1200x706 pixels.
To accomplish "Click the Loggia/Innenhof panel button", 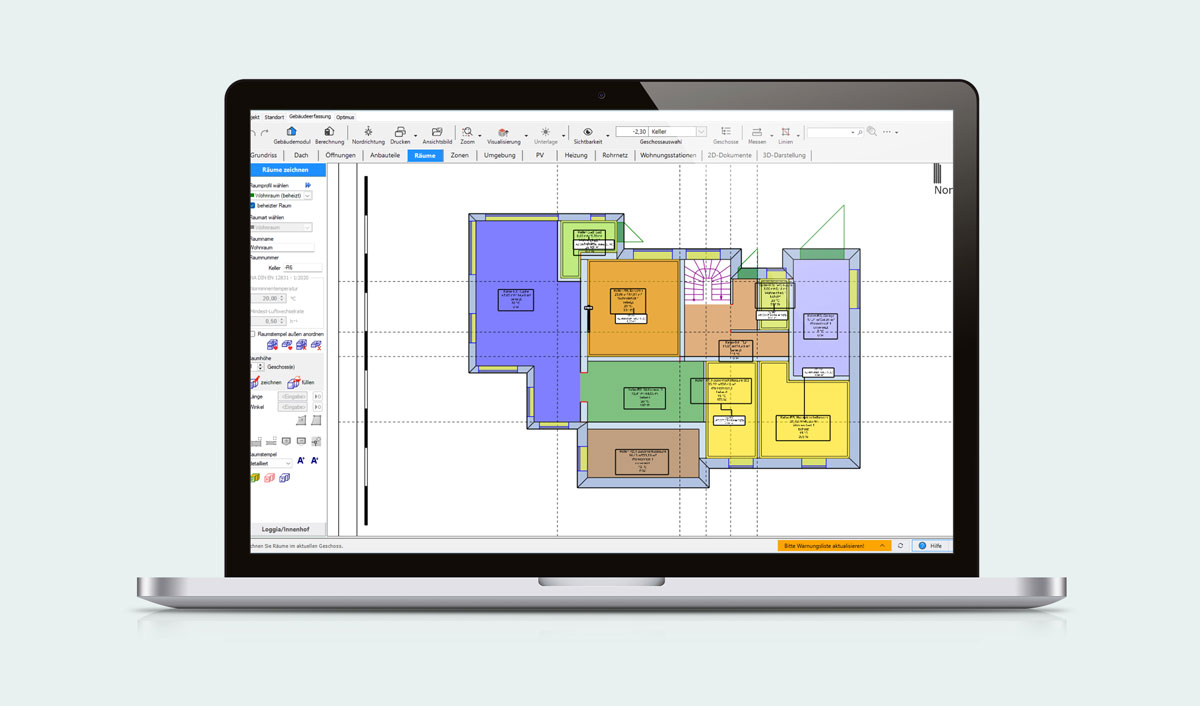I will [x=286, y=528].
